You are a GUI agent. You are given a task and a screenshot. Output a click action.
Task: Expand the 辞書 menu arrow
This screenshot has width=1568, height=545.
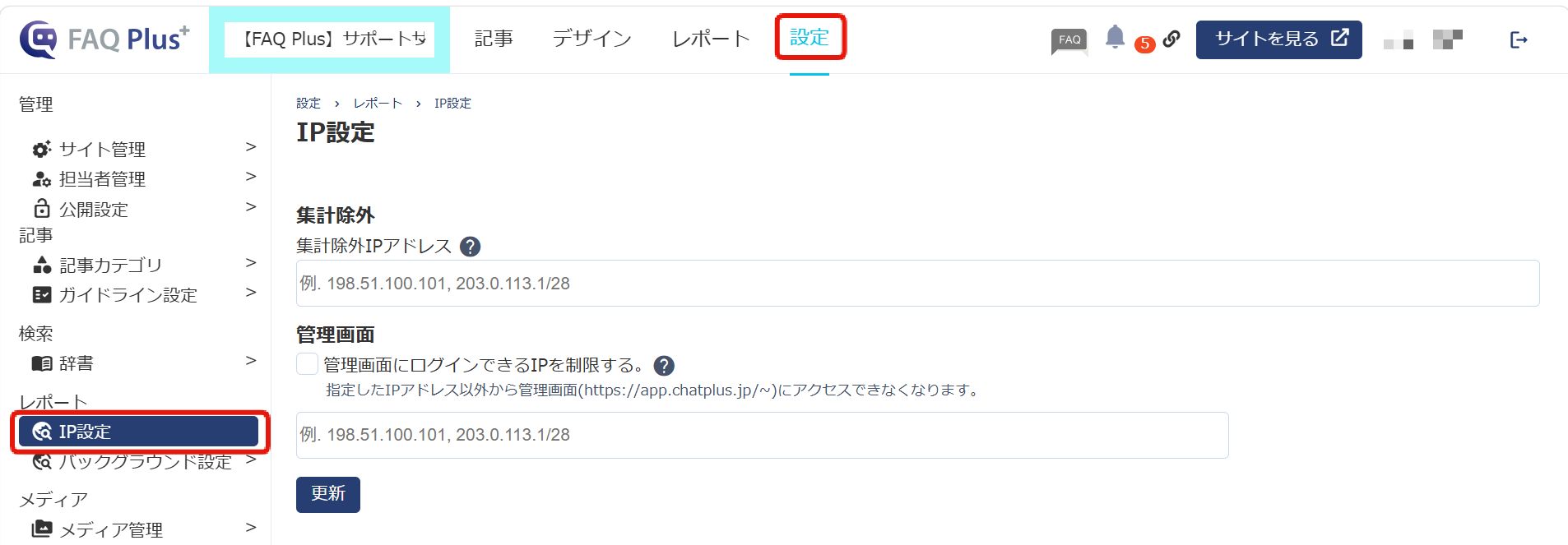point(251,361)
